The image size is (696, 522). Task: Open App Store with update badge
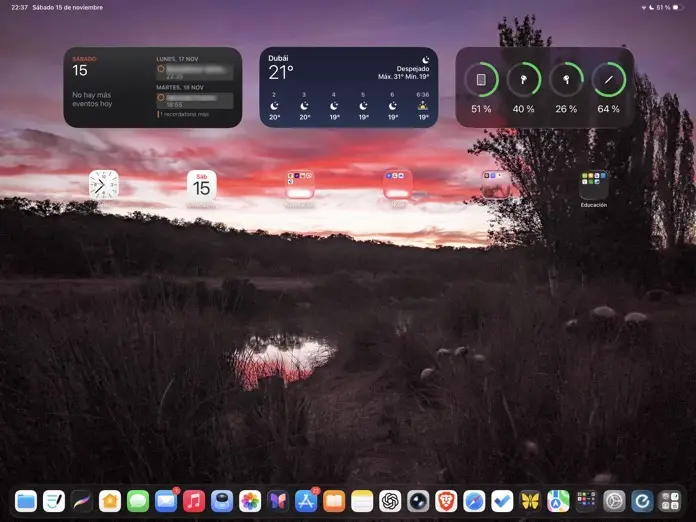[x=306, y=501]
